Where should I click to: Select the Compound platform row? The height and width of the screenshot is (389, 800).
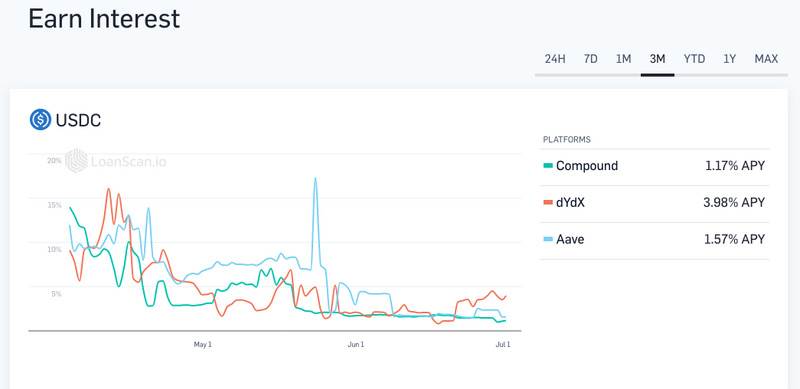(654, 166)
